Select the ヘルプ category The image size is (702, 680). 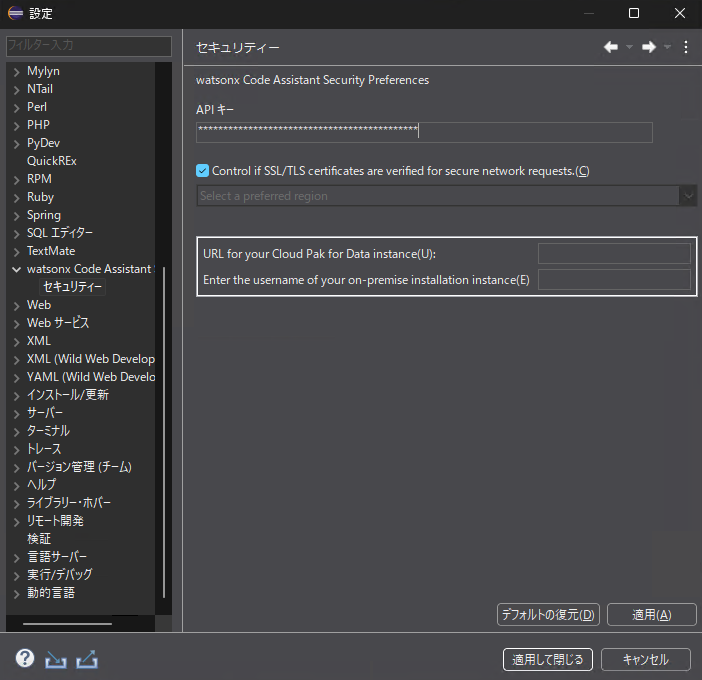coord(41,485)
